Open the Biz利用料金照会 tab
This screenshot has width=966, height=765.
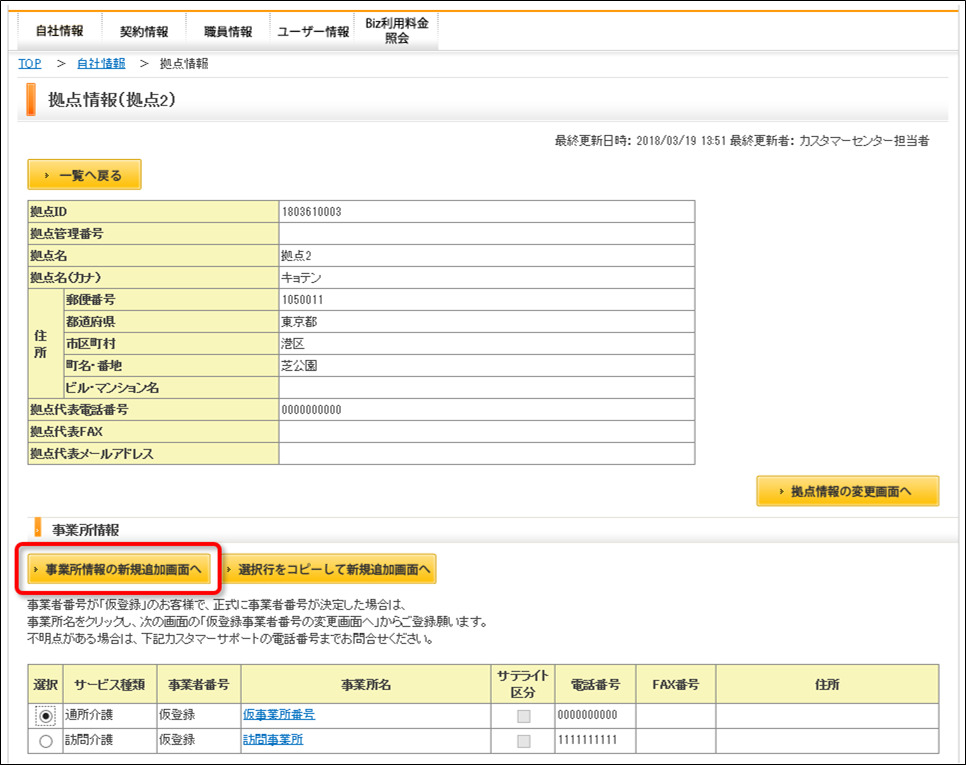[397, 31]
